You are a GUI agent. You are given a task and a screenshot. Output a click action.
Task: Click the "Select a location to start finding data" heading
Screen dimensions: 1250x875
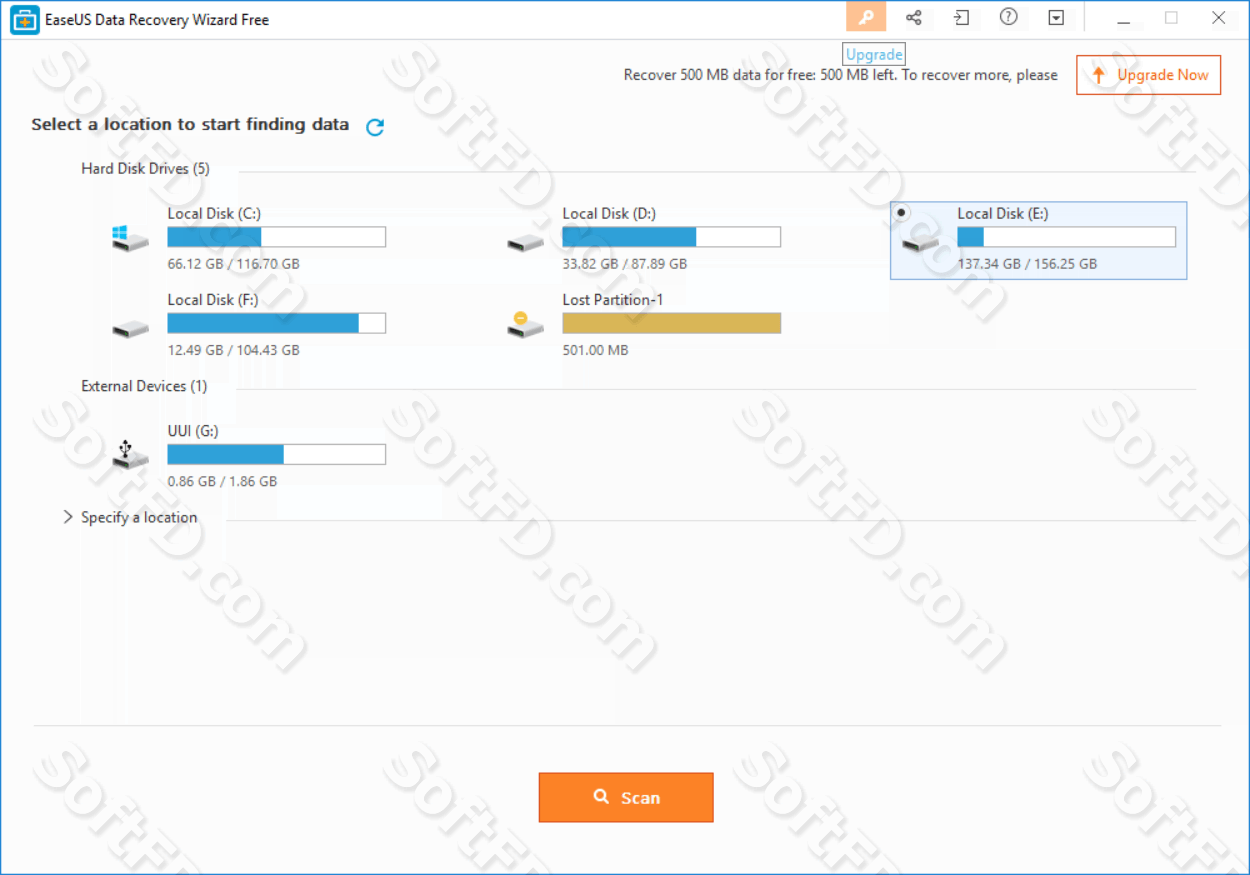click(x=190, y=124)
